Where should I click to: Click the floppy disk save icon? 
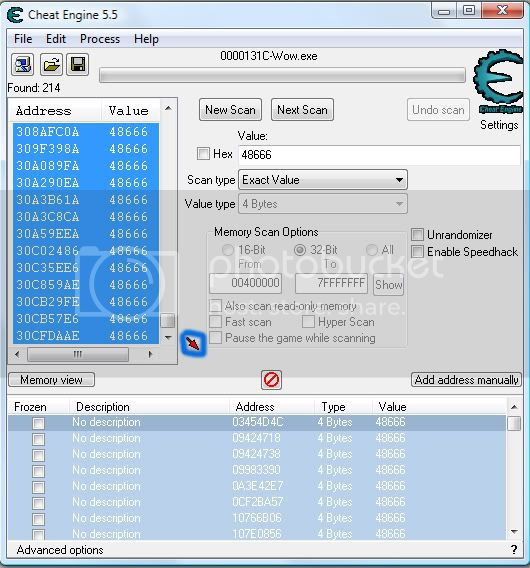78,65
